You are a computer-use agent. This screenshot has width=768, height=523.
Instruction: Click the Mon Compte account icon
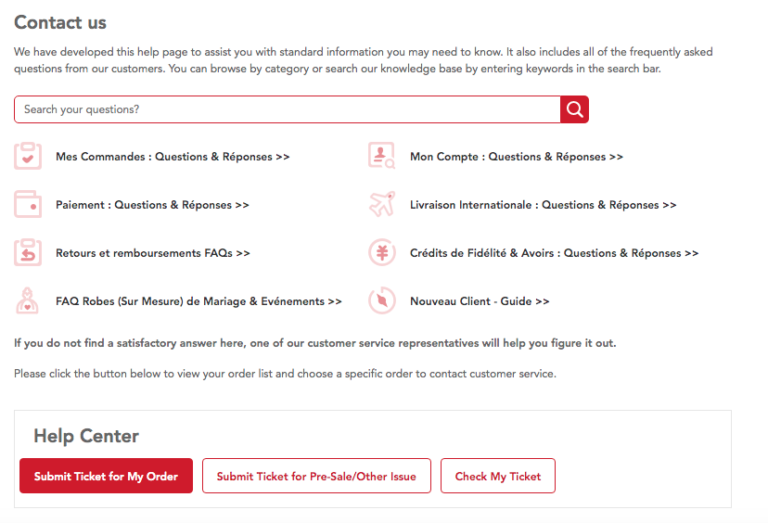click(x=382, y=157)
